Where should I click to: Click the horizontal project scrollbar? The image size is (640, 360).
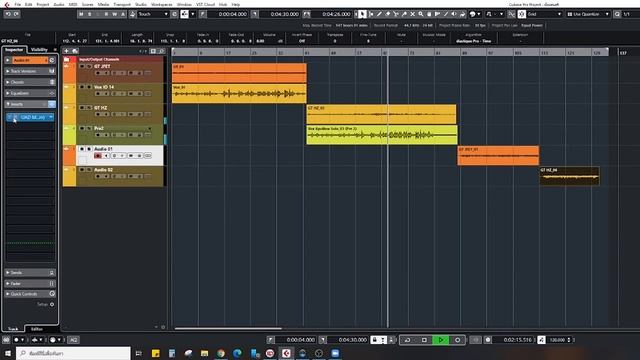(x=228, y=328)
